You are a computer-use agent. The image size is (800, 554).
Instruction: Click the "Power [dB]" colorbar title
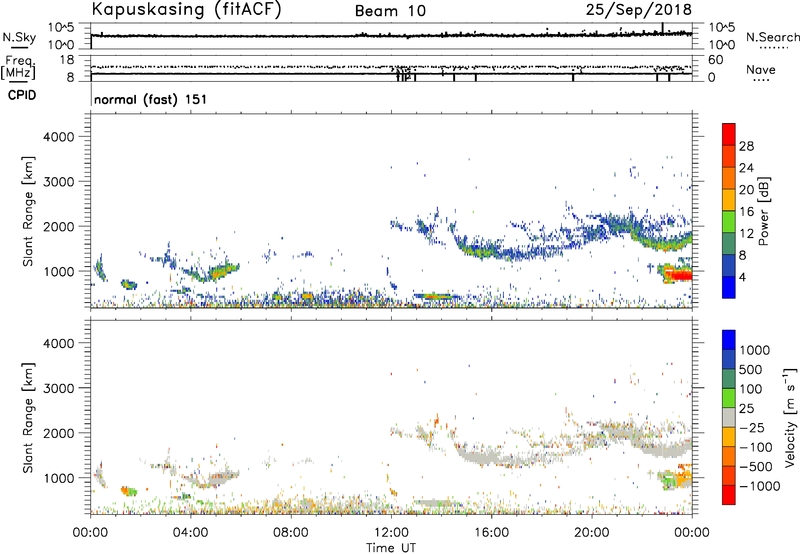763,211
